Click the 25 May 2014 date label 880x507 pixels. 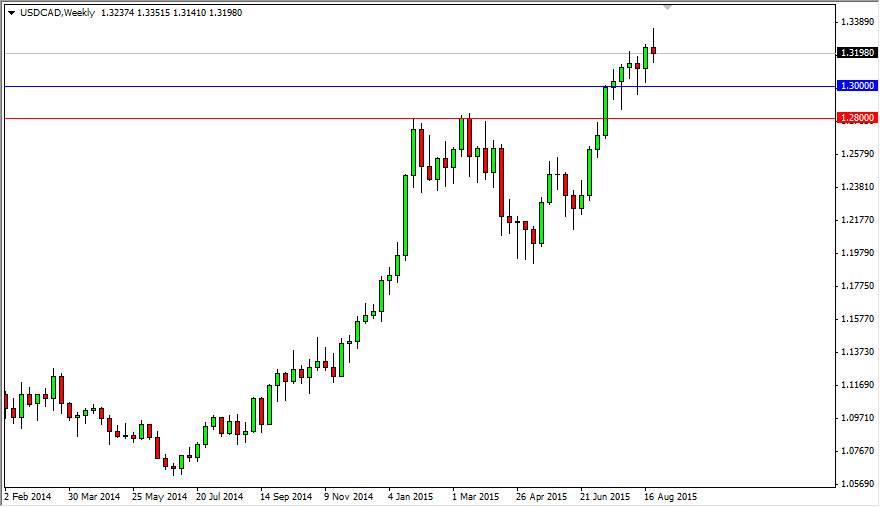click(159, 497)
